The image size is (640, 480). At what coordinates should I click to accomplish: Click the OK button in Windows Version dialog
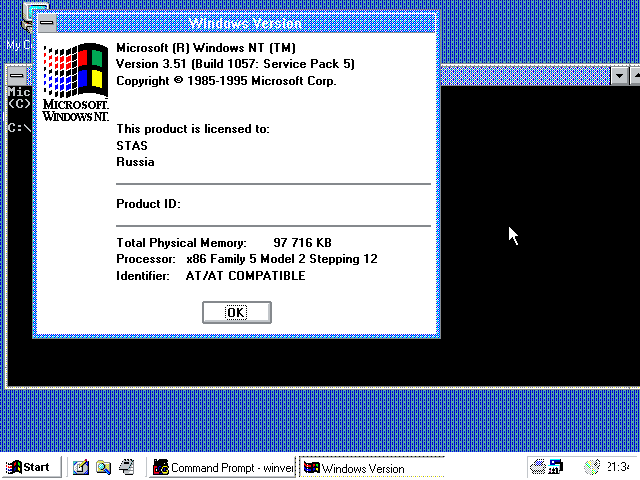tap(236, 312)
